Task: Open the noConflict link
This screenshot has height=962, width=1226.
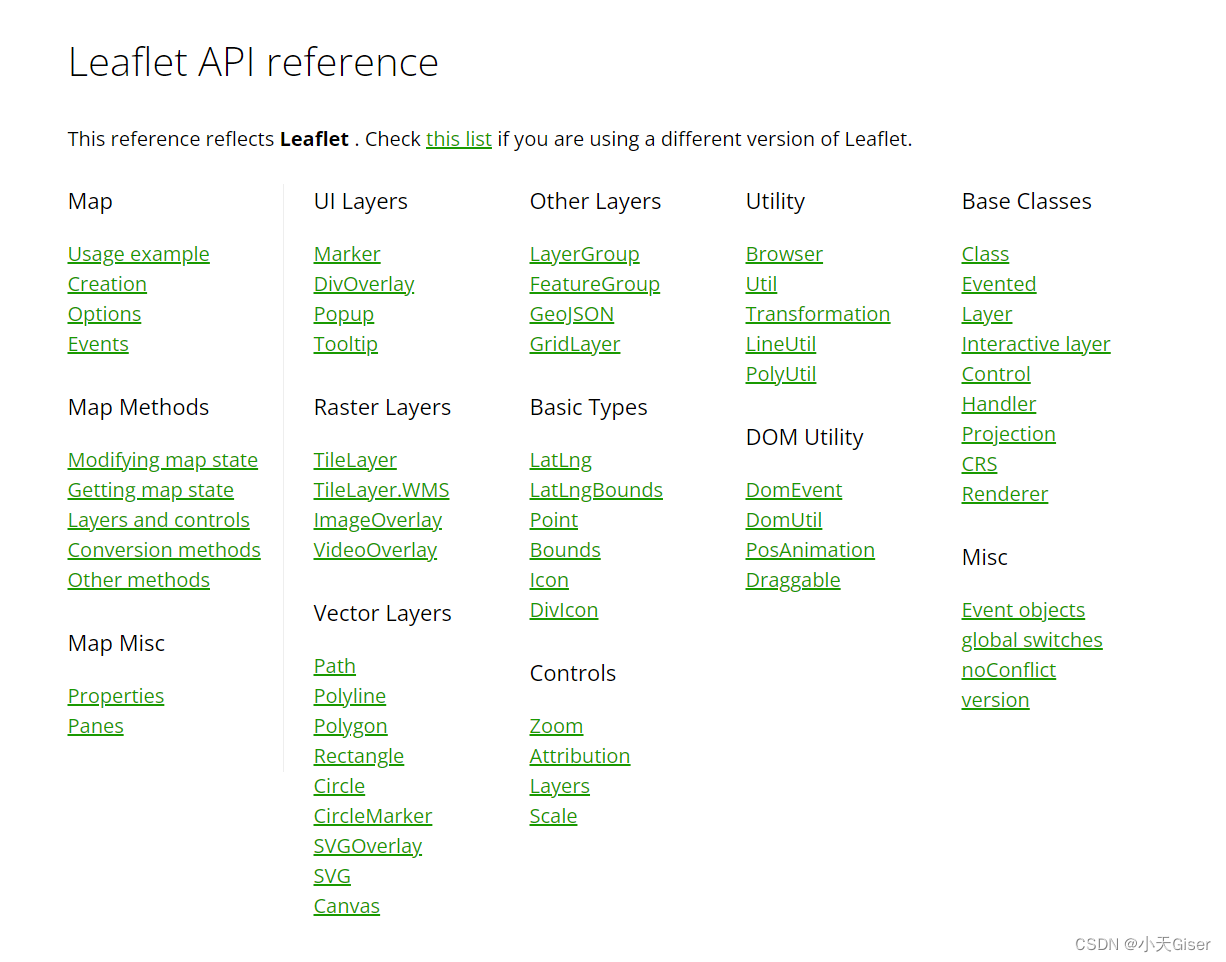Action: click(x=1008, y=670)
